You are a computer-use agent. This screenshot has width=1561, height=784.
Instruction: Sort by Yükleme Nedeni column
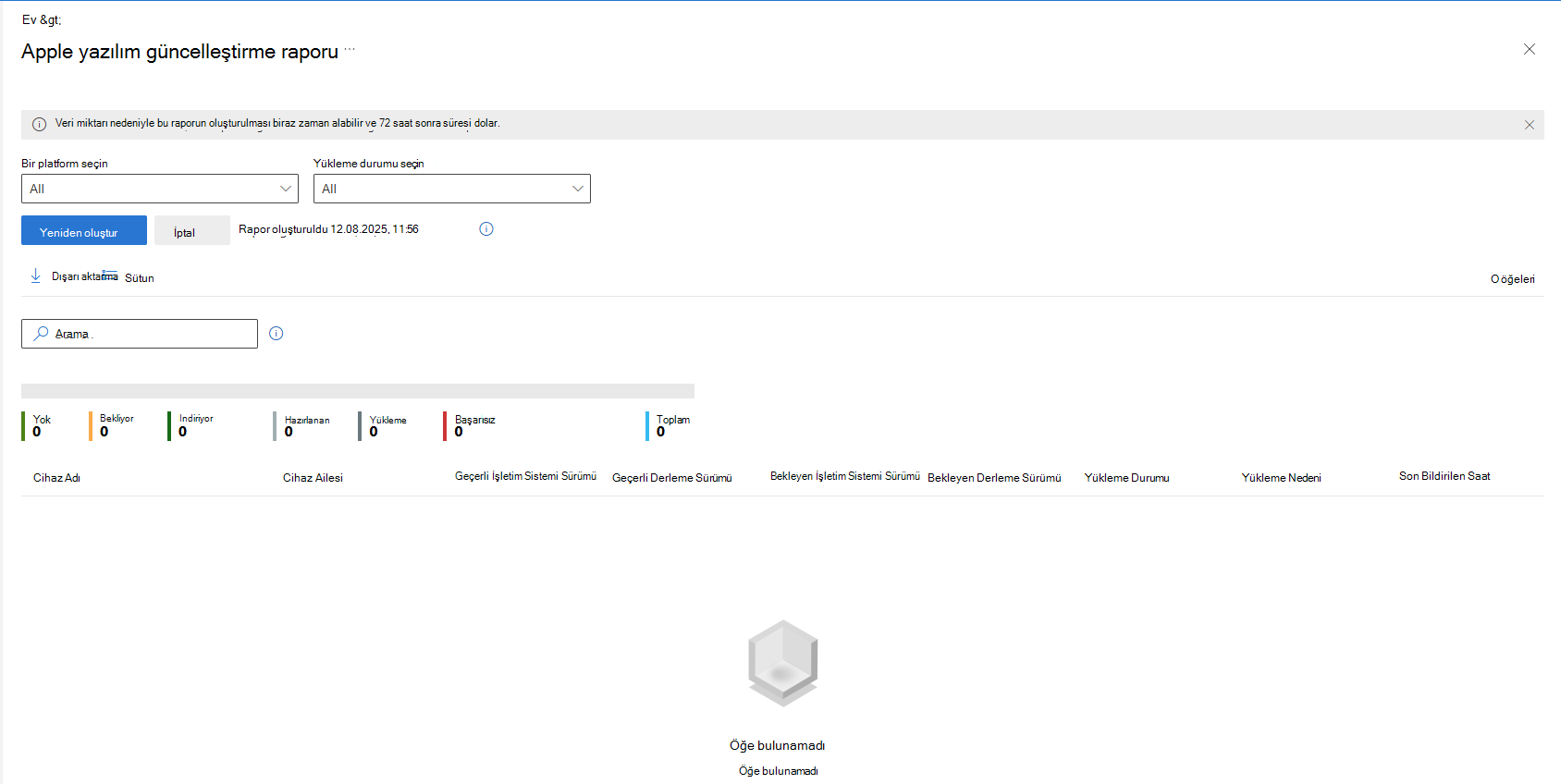coord(1281,478)
